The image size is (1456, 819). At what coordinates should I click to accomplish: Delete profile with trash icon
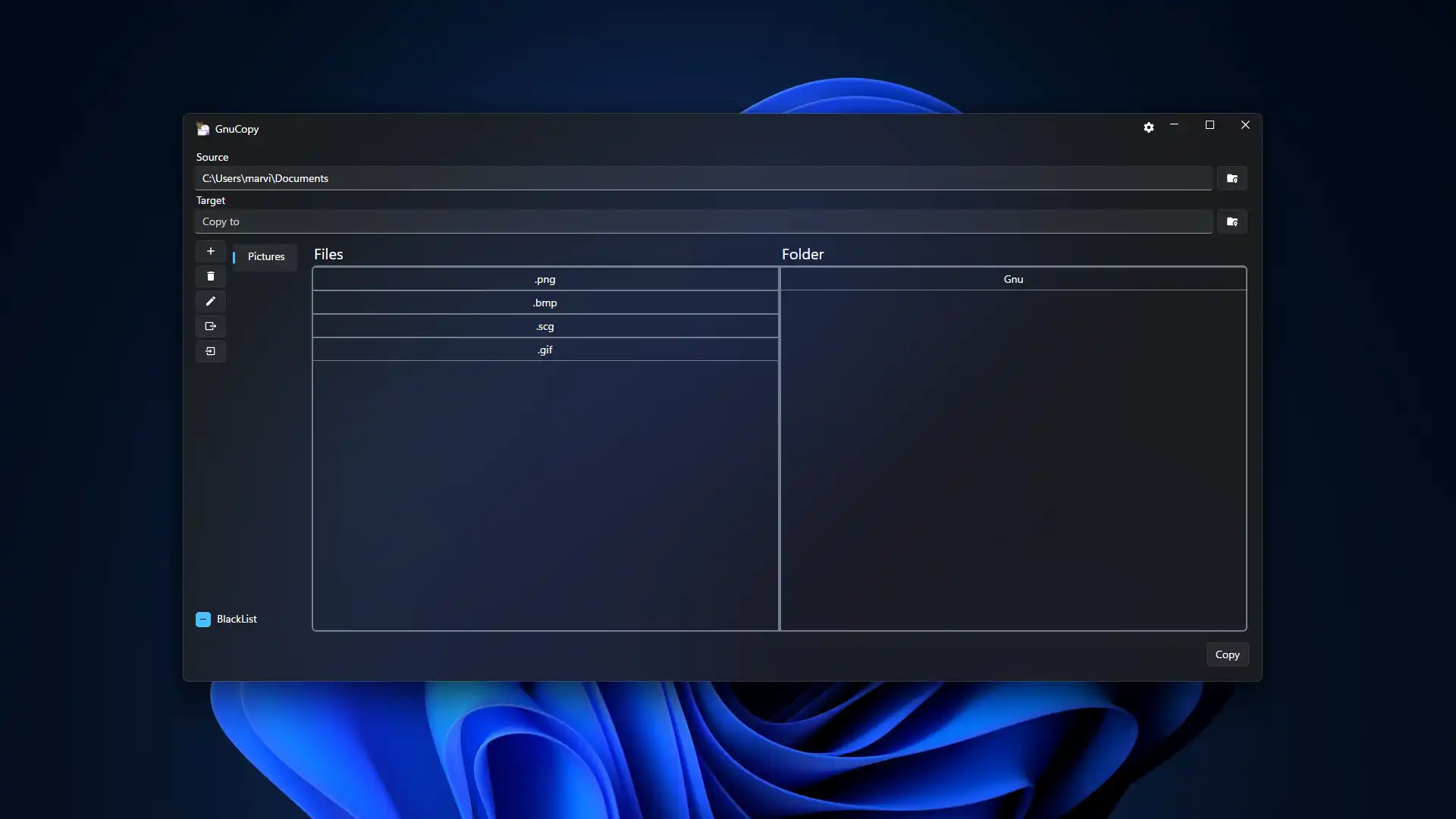pos(211,276)
